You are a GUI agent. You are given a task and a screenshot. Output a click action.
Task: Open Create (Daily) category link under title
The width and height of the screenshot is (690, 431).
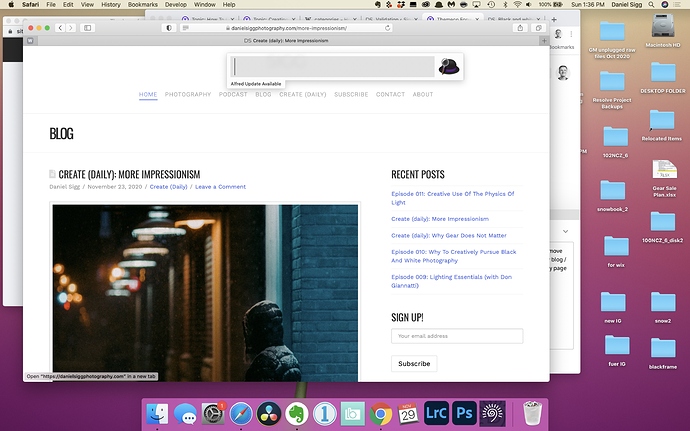169,187
